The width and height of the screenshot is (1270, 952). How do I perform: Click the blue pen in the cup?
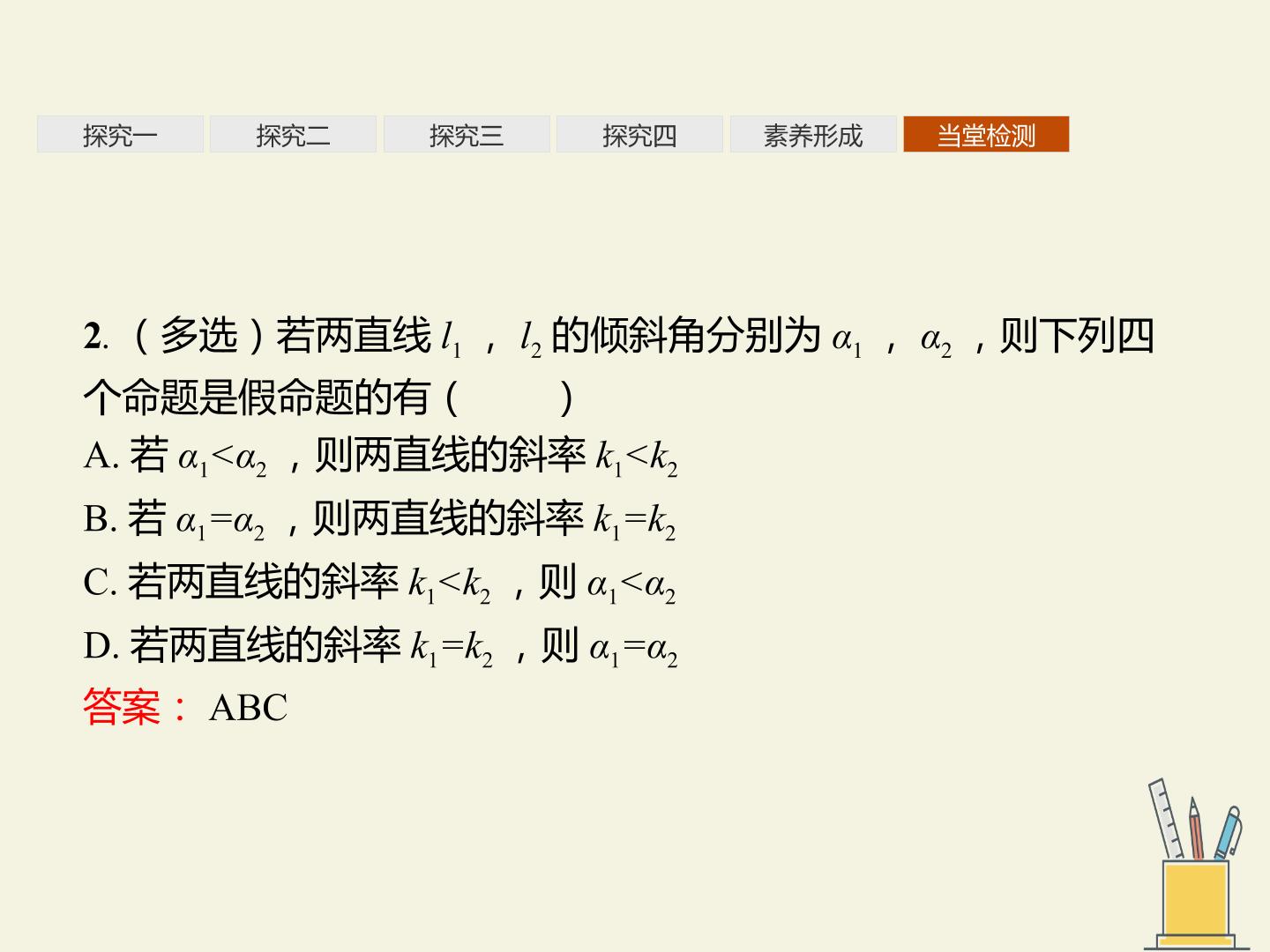(x=1229, y=833)
